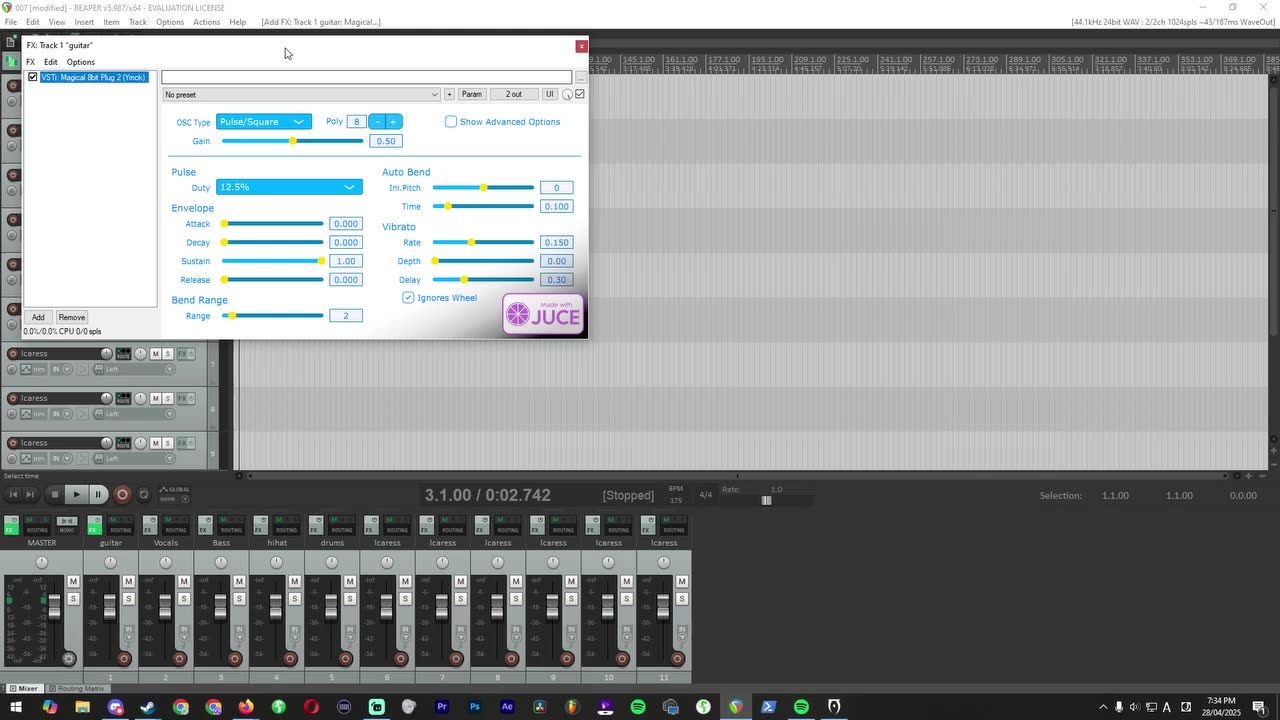Open the No preset dropdown
This screenshot has height=720, width=1280.
coord(301,94)
